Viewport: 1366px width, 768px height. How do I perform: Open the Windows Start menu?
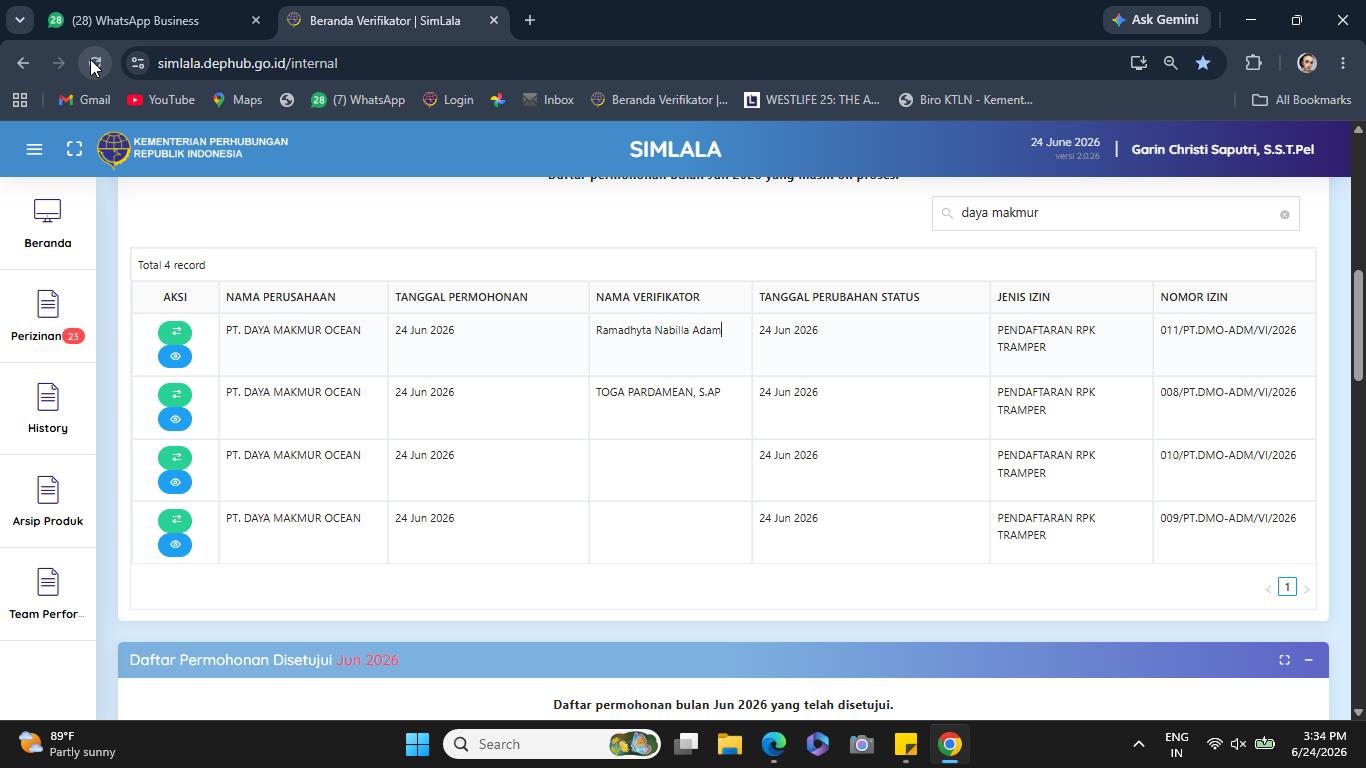pyautogui.click(x=418, y=744)
